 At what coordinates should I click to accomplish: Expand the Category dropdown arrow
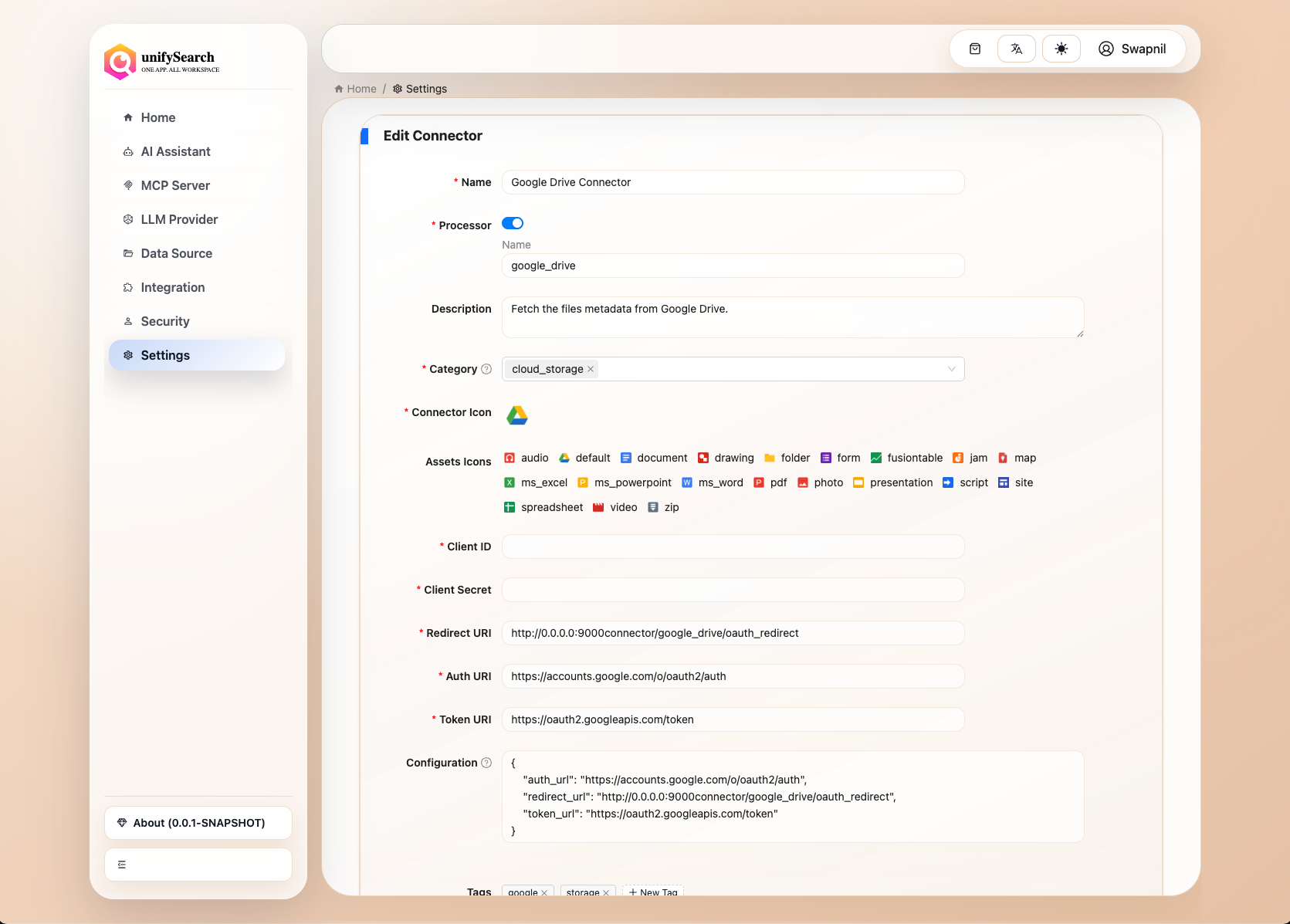pos(951,369)
